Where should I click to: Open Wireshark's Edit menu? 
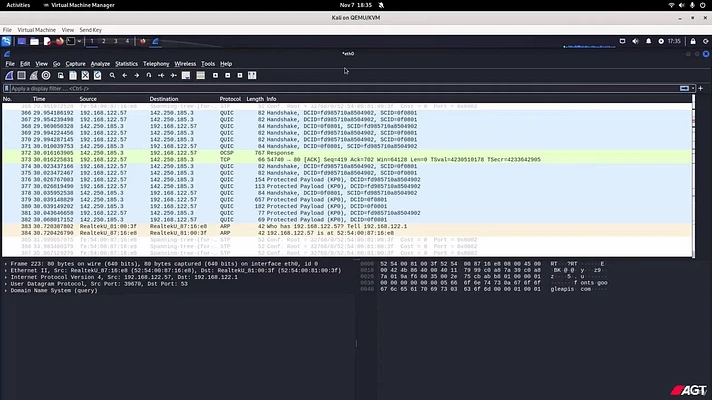(25, 64)
